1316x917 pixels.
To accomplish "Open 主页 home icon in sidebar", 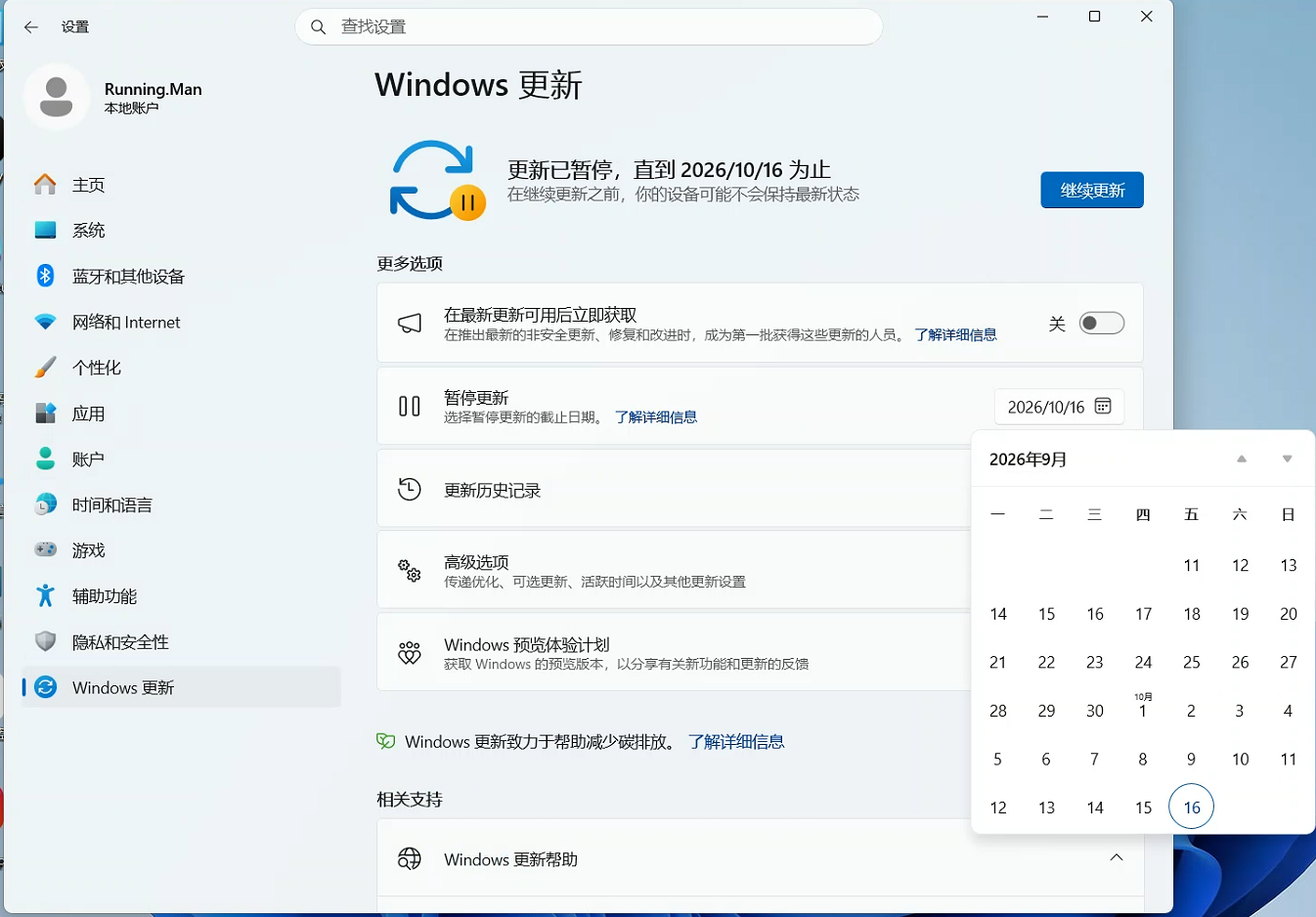I will click(x=45, y=184).
